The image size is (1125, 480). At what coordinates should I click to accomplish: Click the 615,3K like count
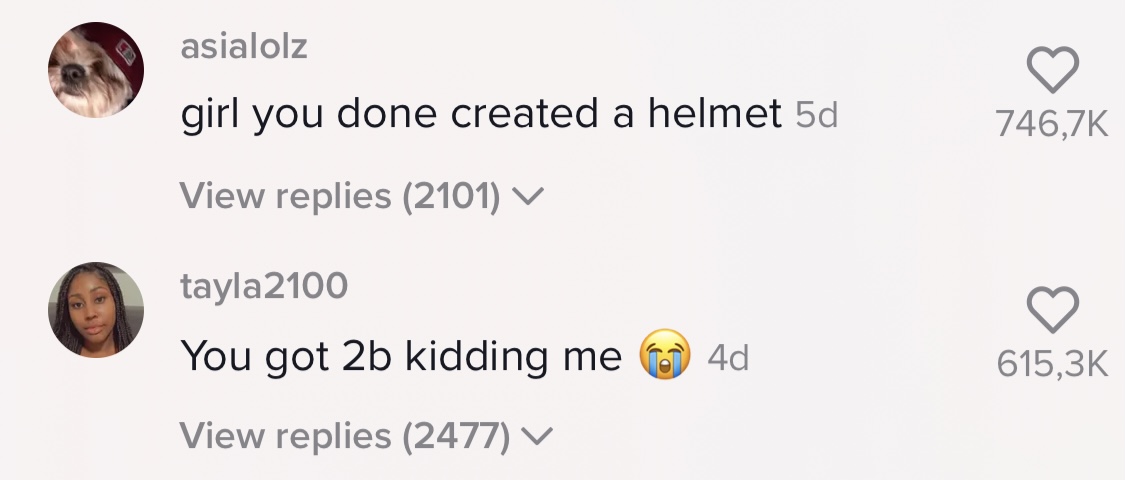pyautogui.click(x=1053, y=365)
